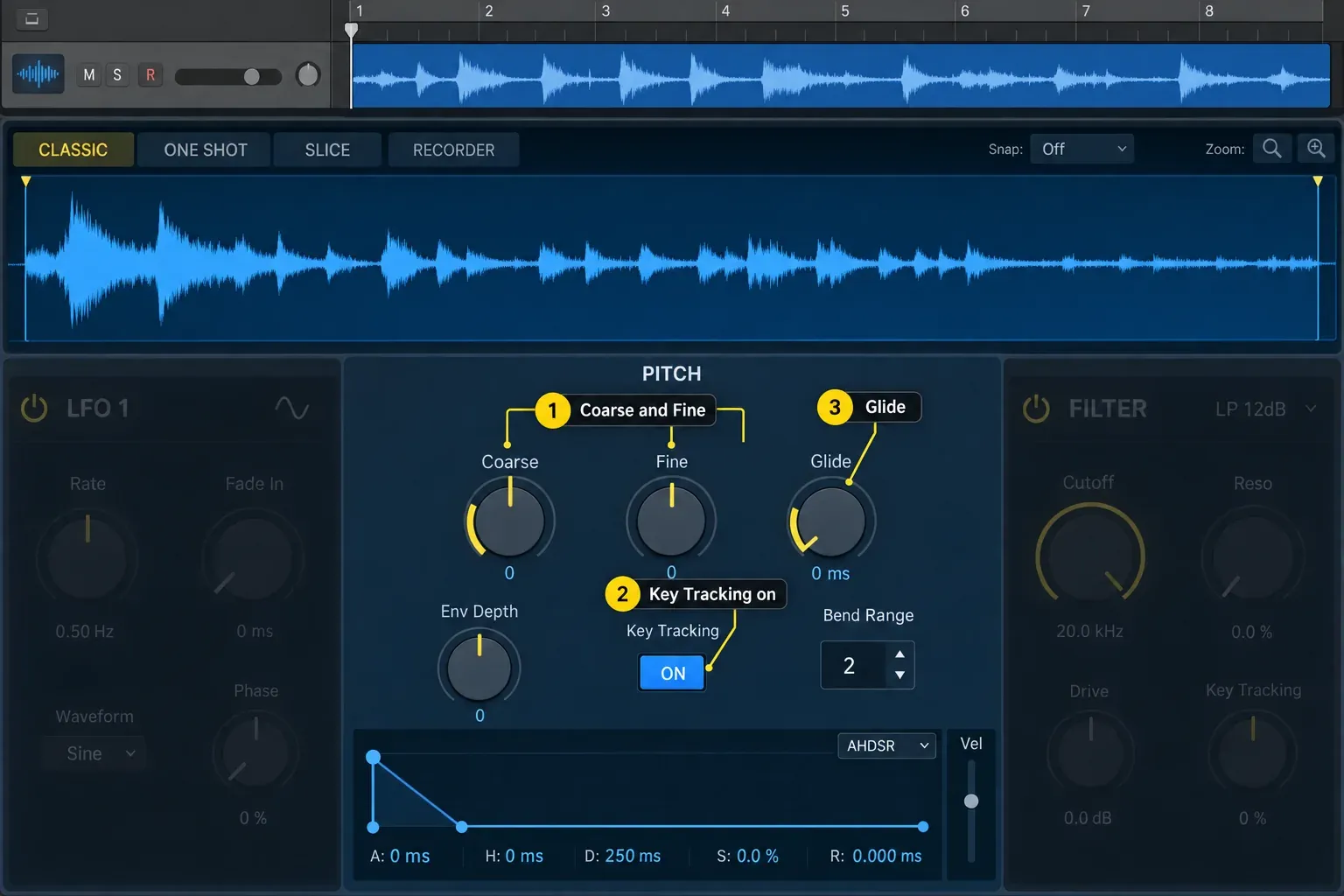Click the audio waveform track icon
The width and height of the screenshot is (1344, 896).
pos(38,74)
